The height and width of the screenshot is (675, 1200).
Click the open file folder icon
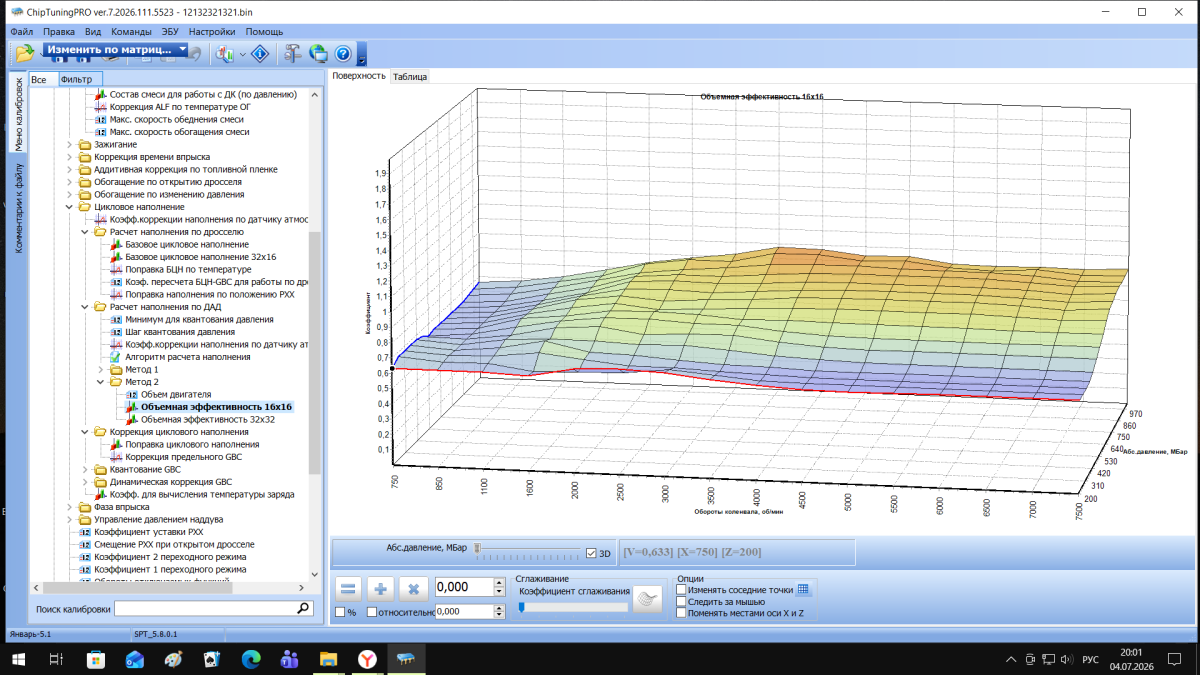(25, 54)
